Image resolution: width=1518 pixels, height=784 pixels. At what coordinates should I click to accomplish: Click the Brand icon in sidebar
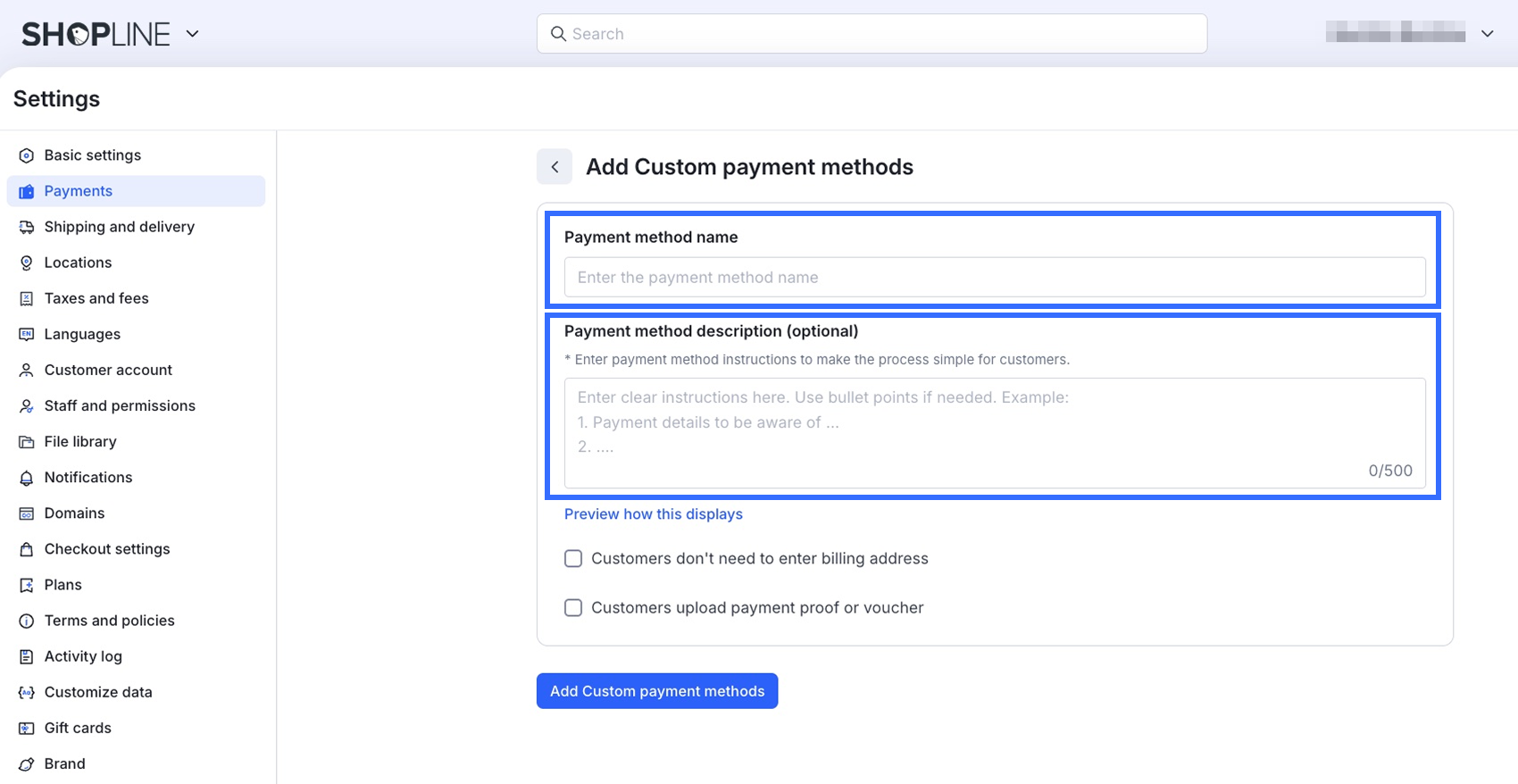(27, 764)
